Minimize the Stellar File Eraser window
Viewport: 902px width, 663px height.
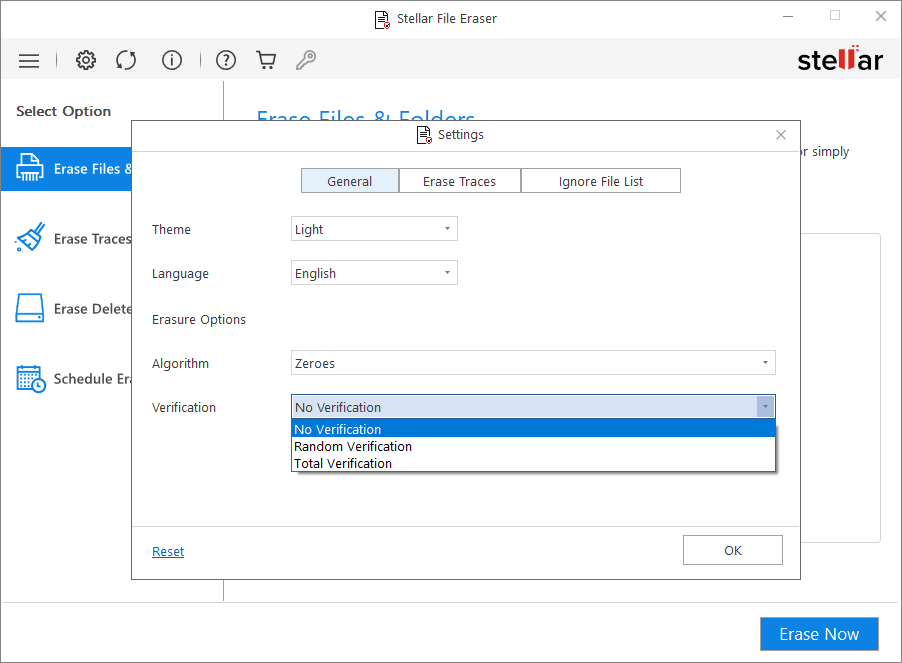788,17
